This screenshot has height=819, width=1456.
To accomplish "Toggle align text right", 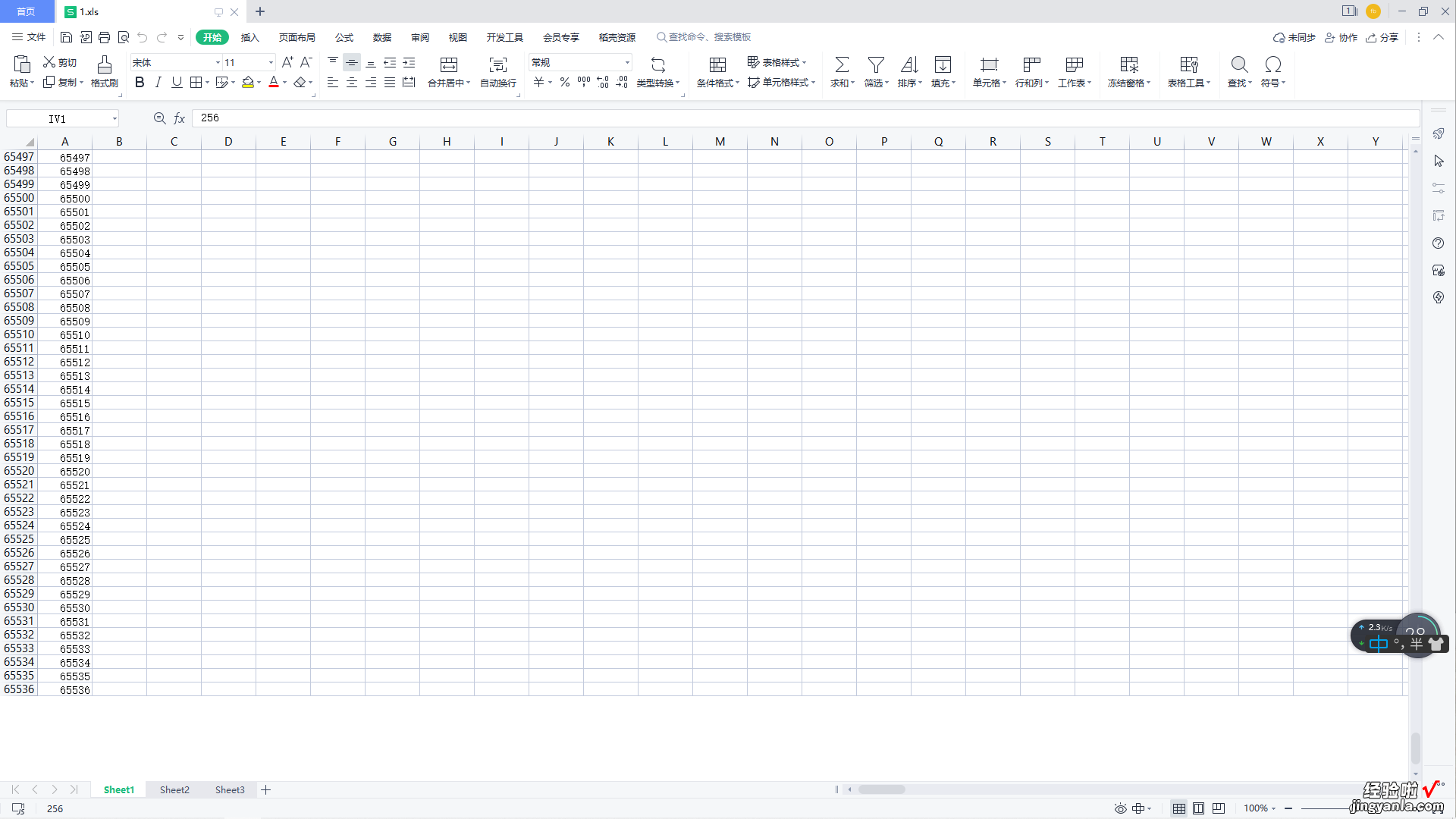I will [x=371, y=82].
